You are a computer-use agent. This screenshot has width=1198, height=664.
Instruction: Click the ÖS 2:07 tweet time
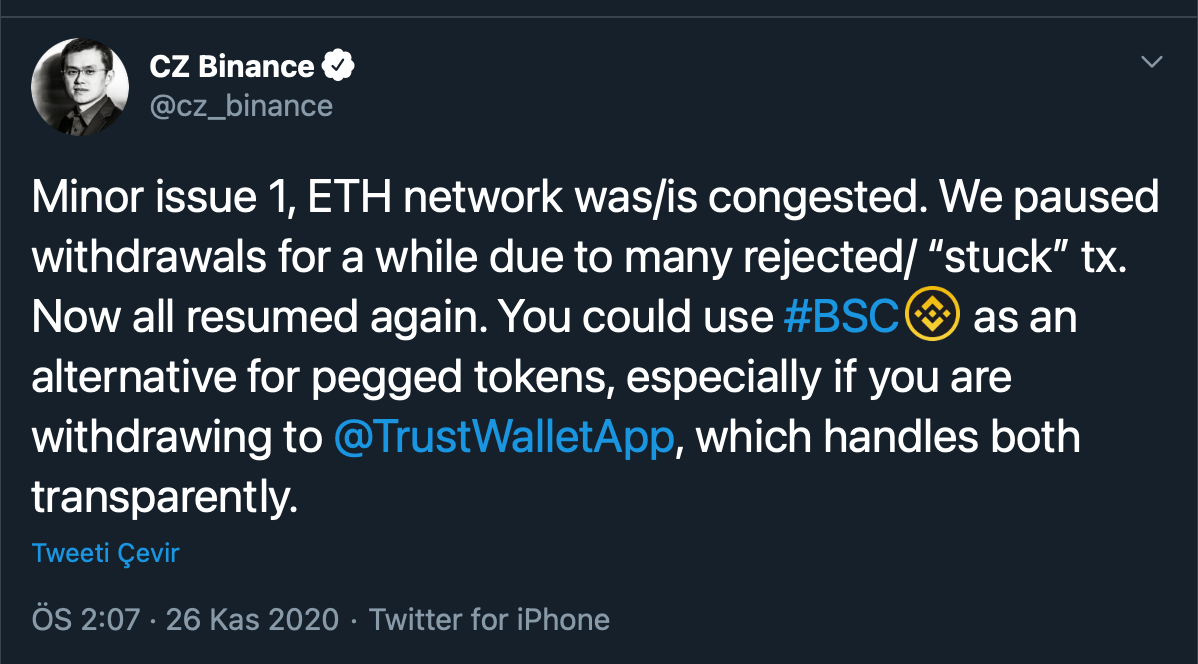pyautogui.click(x=86, y=619)
